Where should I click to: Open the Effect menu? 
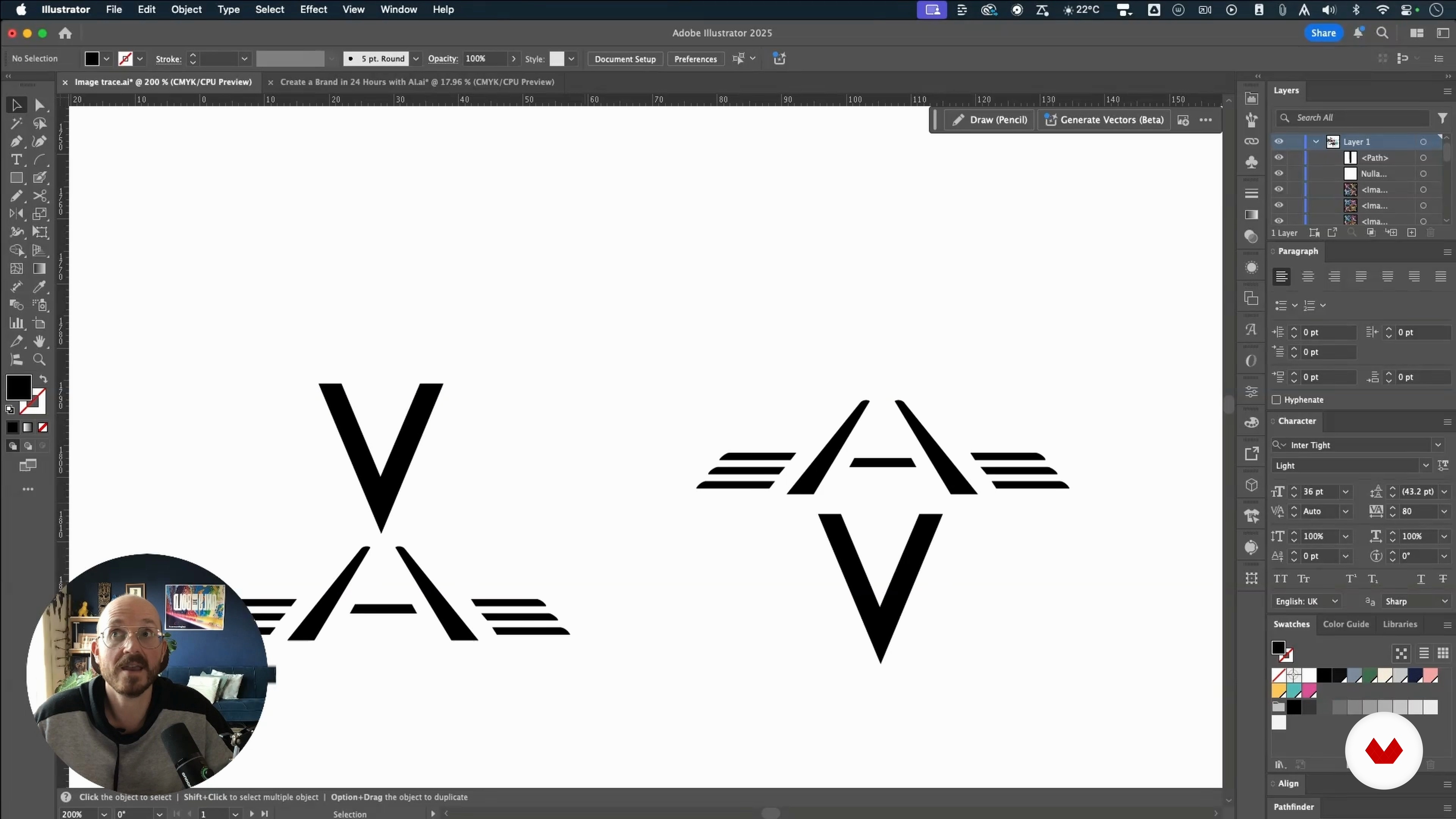click(x=313, y=9)
